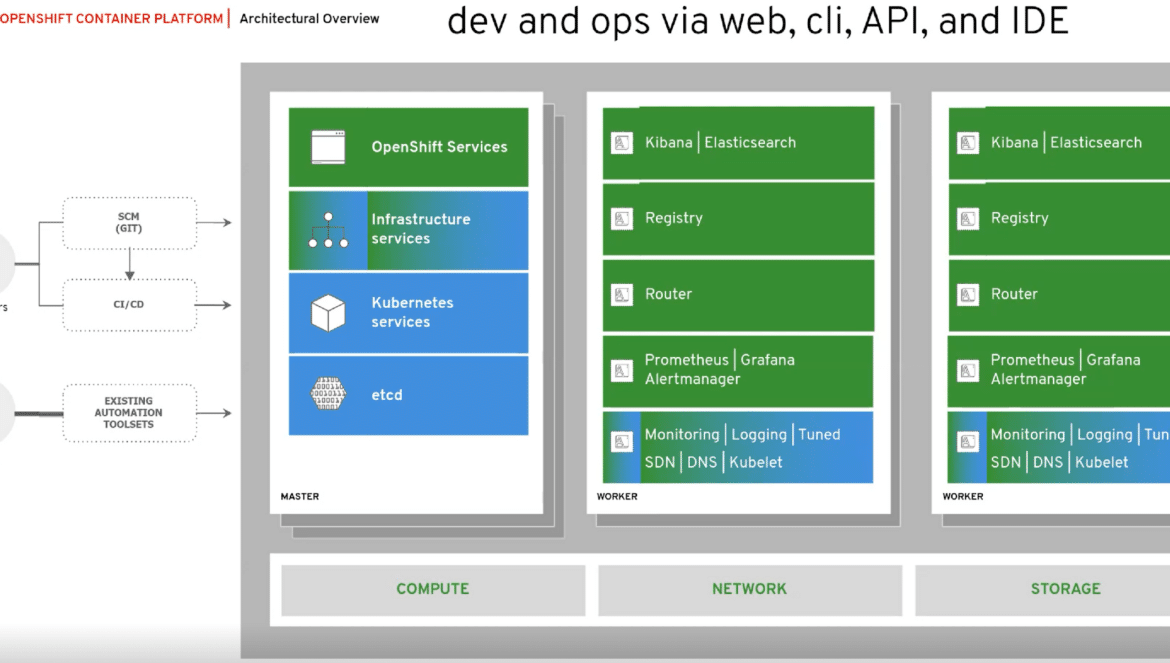Click the "OpenShift Services" label
The height and width of the screenshot is (663, 1170).
439,147
